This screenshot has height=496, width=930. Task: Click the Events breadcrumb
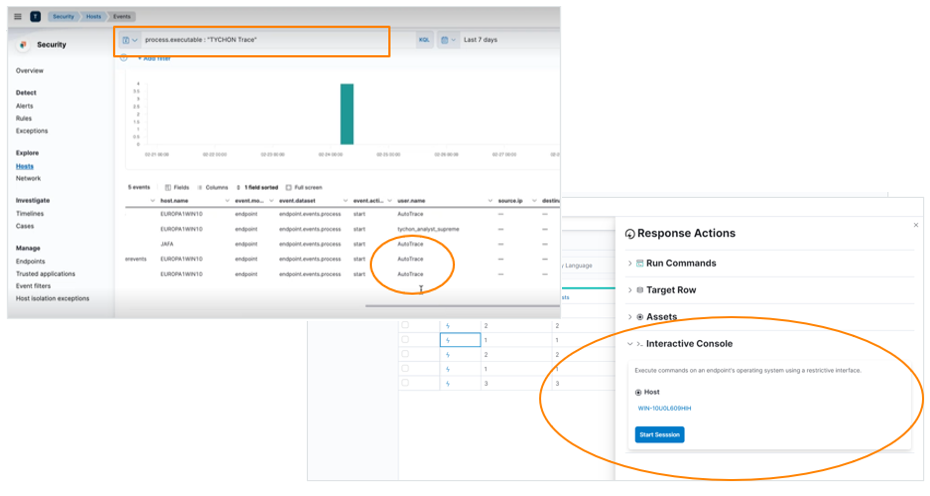(122, 17)
